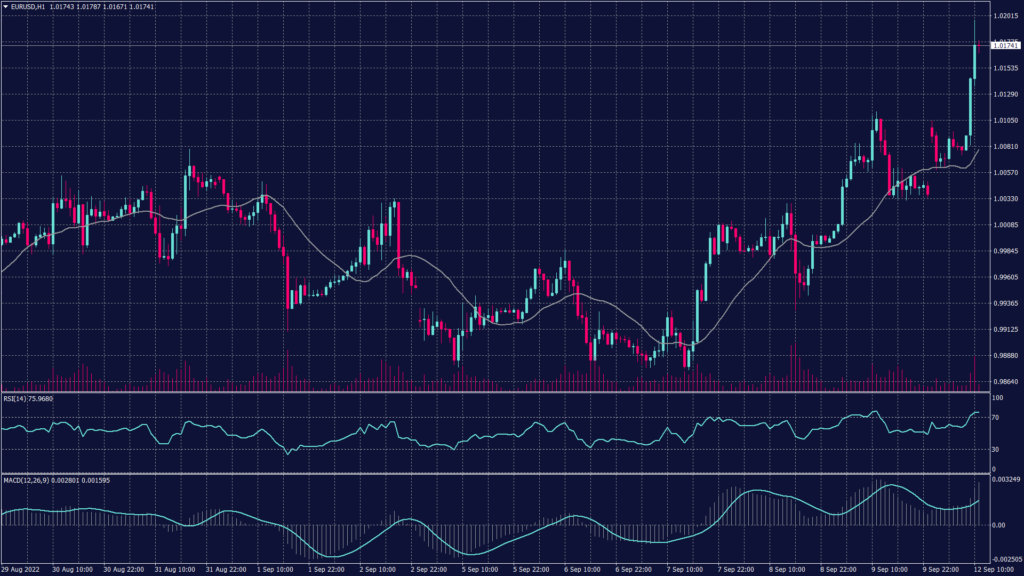
Task: Click the 0.00 level of MACD scale
Action: click(998, 523)
